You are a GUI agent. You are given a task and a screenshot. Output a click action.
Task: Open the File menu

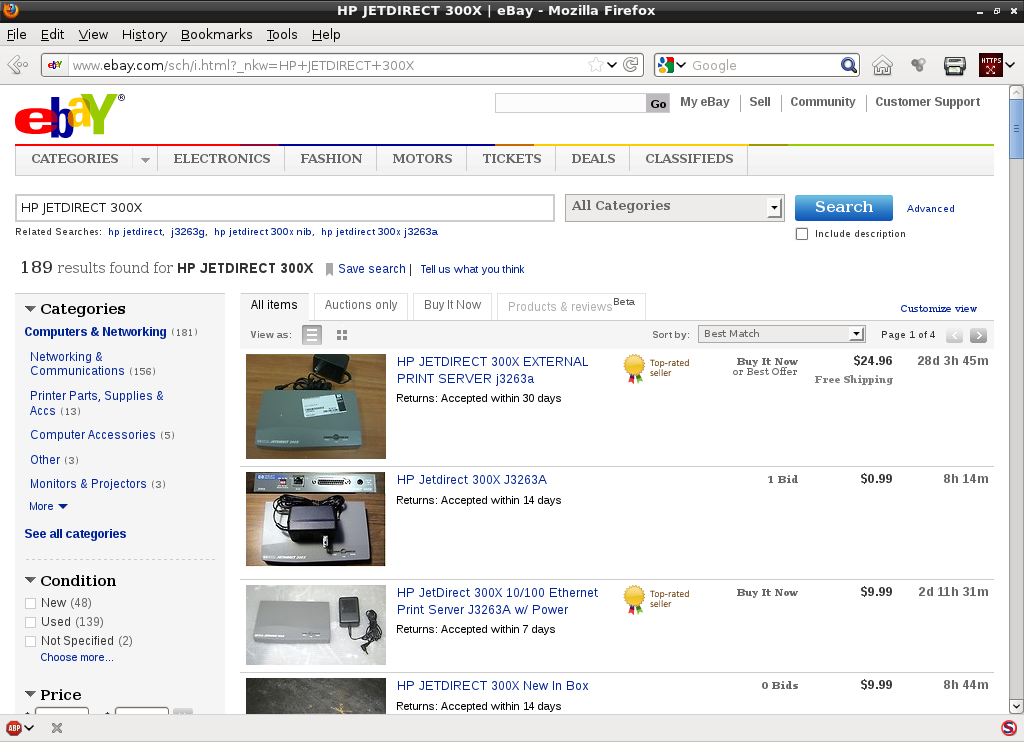[x=16, y=35]
